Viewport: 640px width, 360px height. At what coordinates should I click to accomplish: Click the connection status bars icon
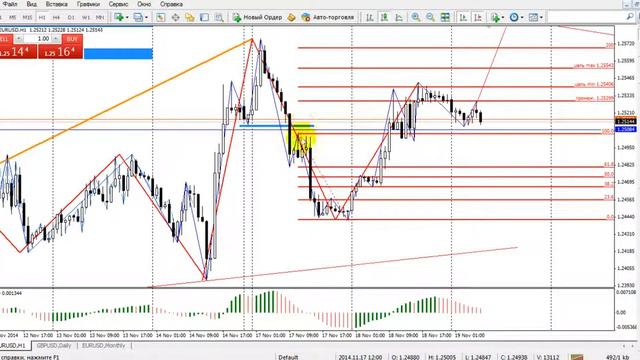pos(577,357)
